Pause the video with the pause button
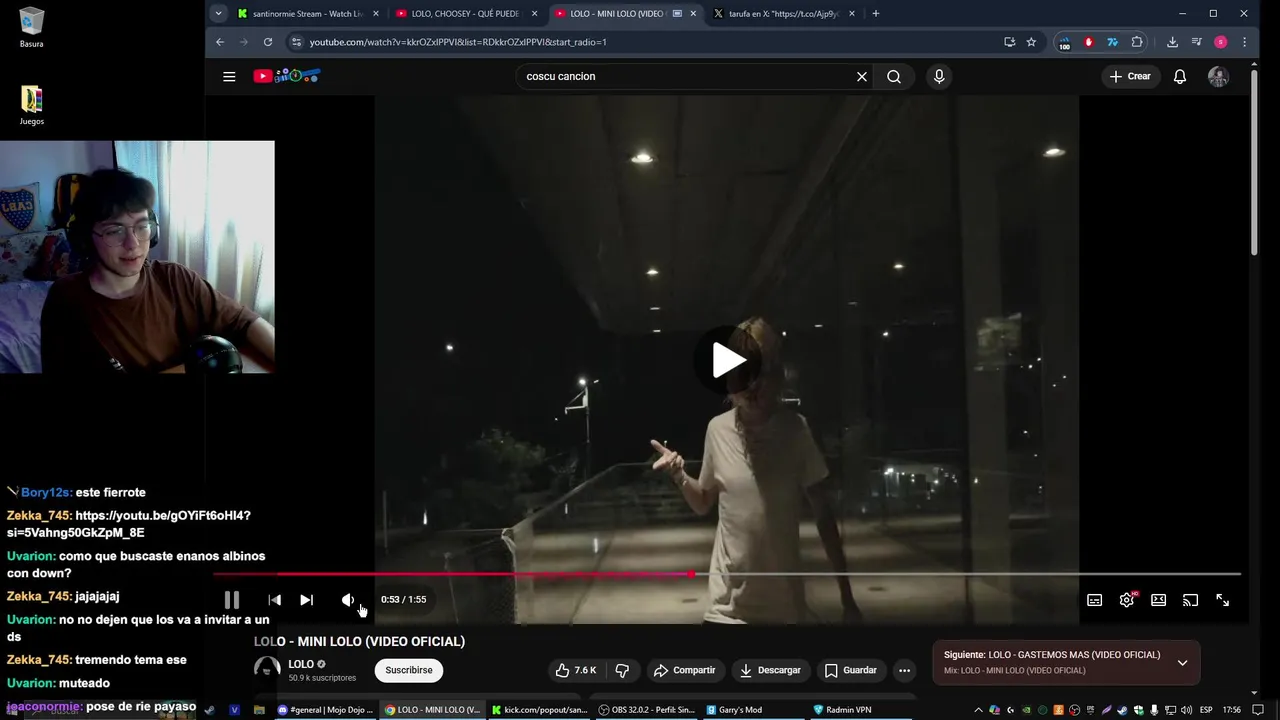1280x720 pixels. 232,600
